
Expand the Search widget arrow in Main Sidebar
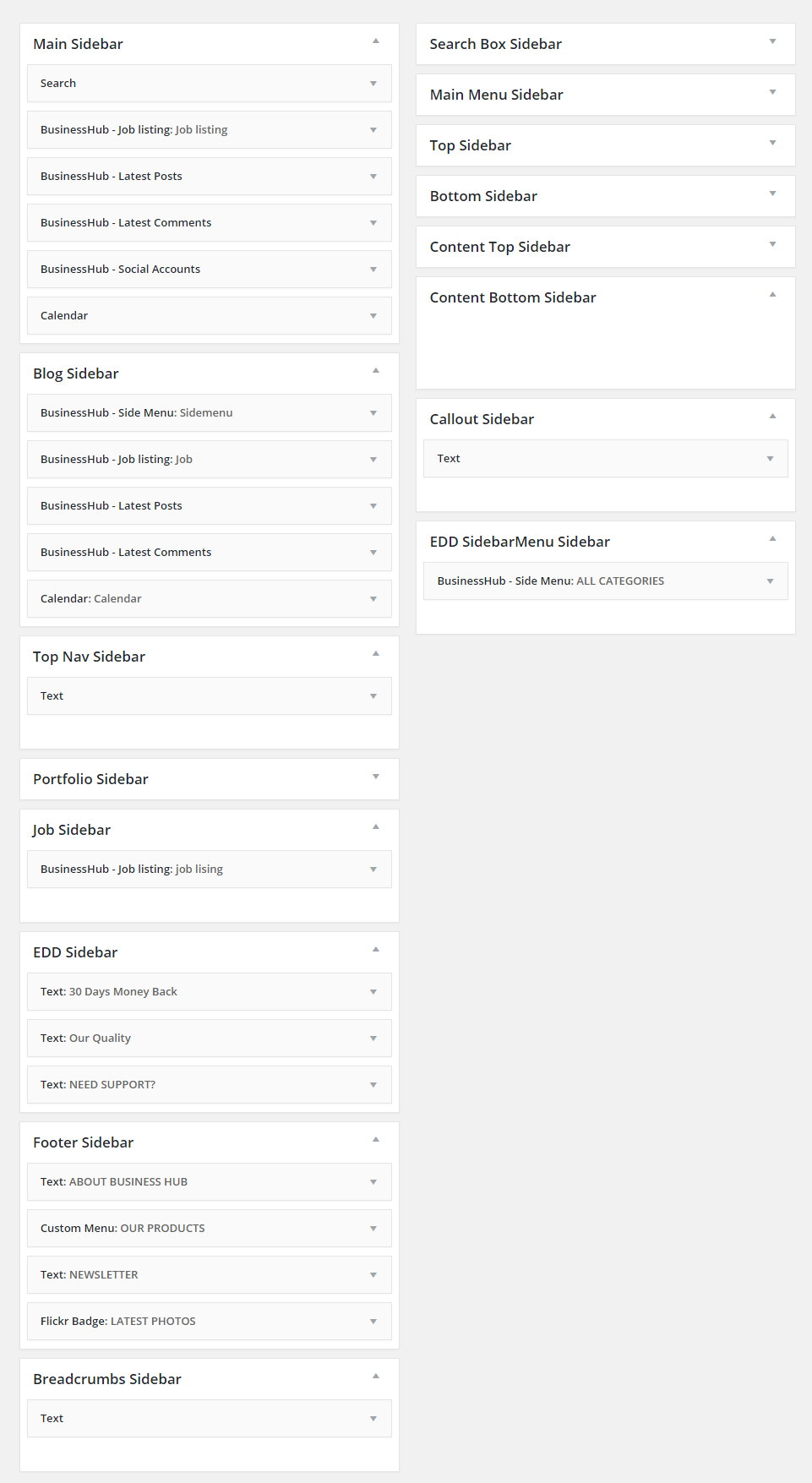tap(373, 84)
